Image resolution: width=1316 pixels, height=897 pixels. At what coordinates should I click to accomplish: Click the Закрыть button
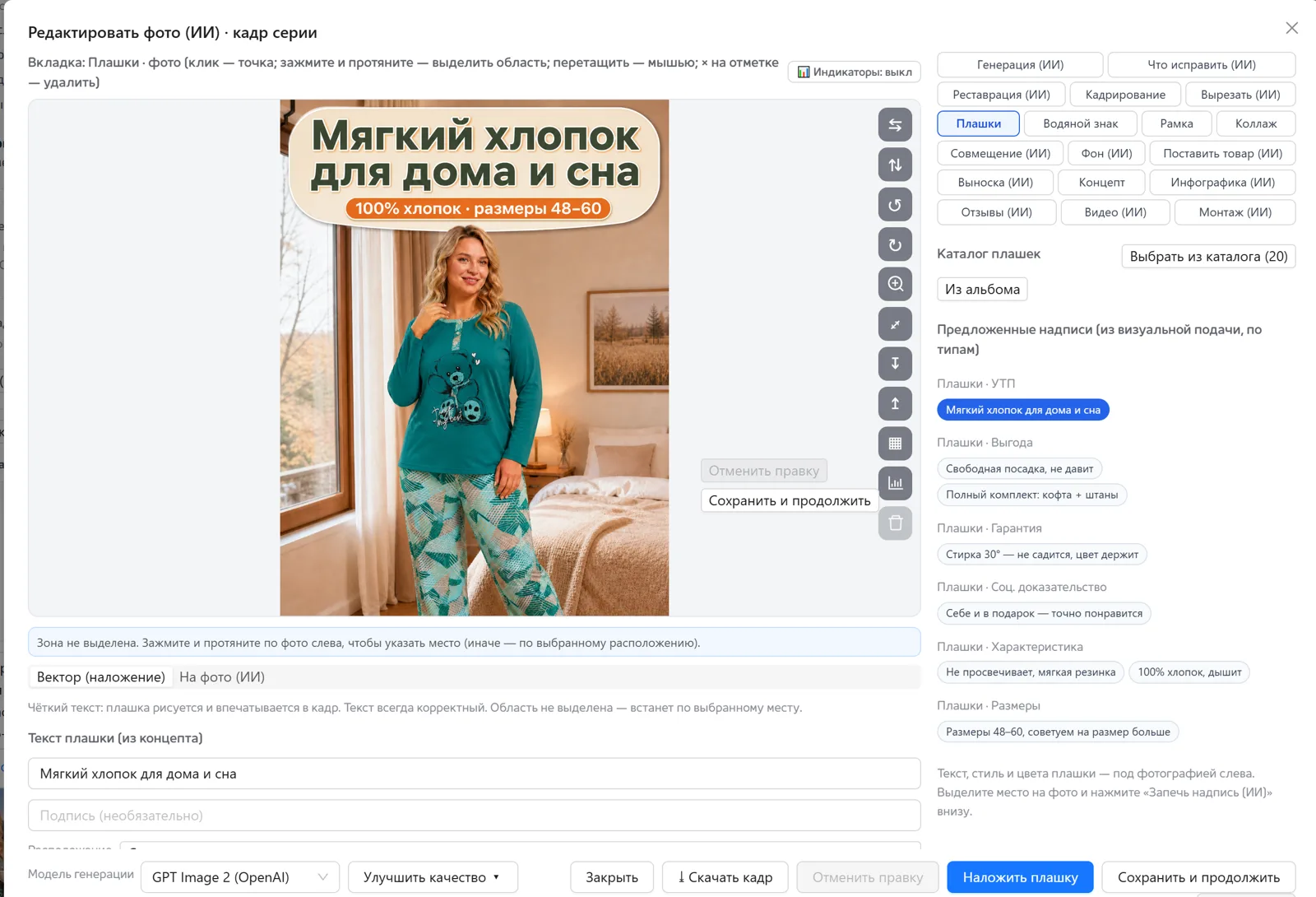(x=611, y=877)
